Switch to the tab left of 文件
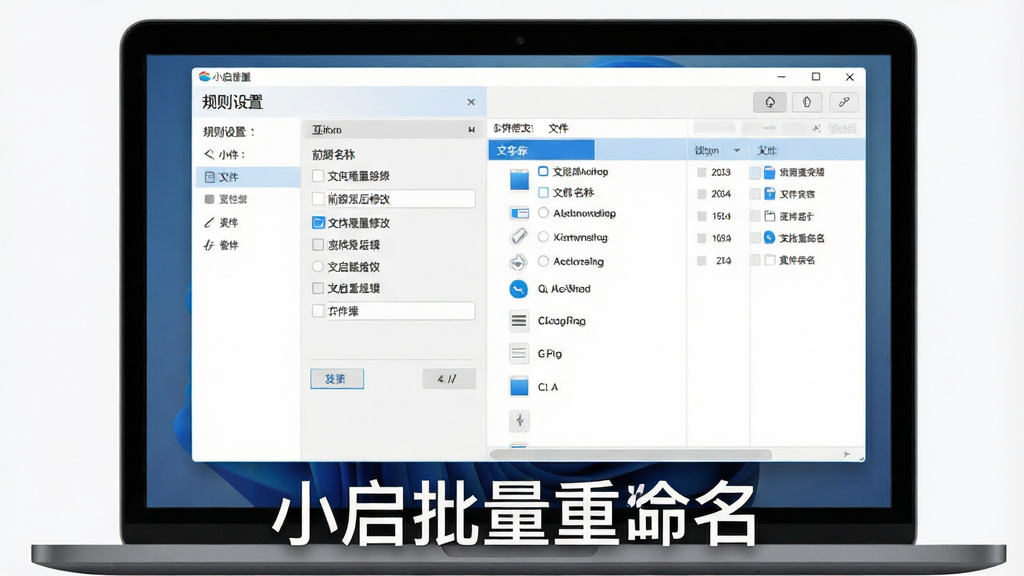The height and width of the screenshot is (576, 1024). 513,128
